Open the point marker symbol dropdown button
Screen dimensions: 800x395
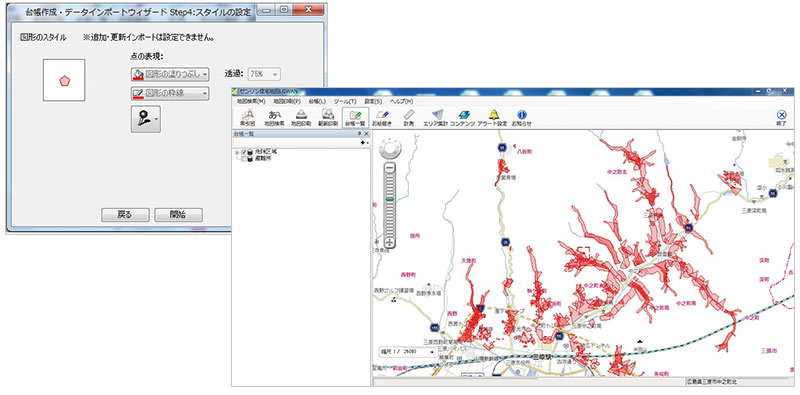click(x=146, y=120)
